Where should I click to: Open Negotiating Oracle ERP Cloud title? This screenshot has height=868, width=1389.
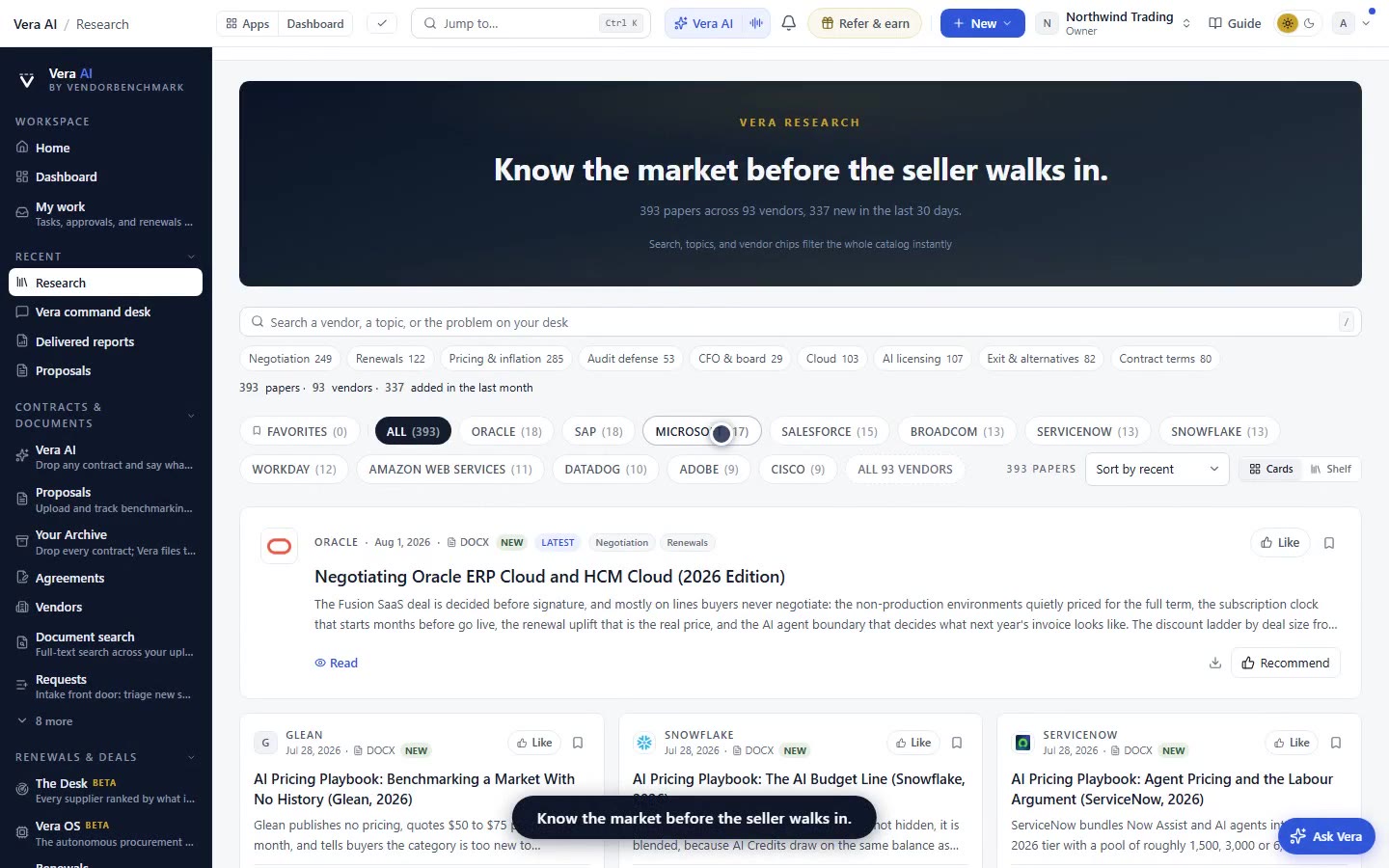tap(550, 577)
